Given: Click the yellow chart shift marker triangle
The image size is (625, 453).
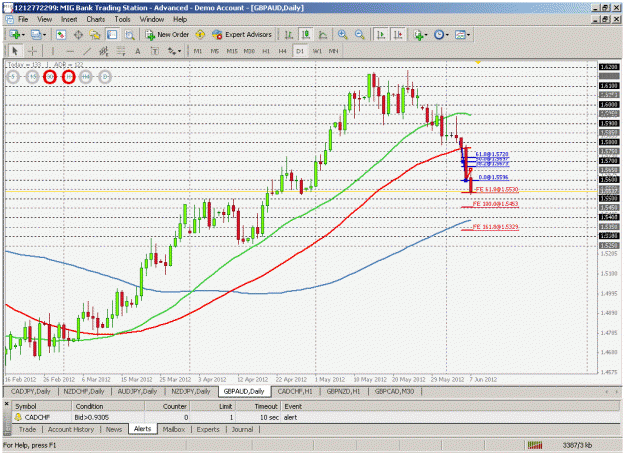Looking at the screenshot, I should click(x=478, y=63).
